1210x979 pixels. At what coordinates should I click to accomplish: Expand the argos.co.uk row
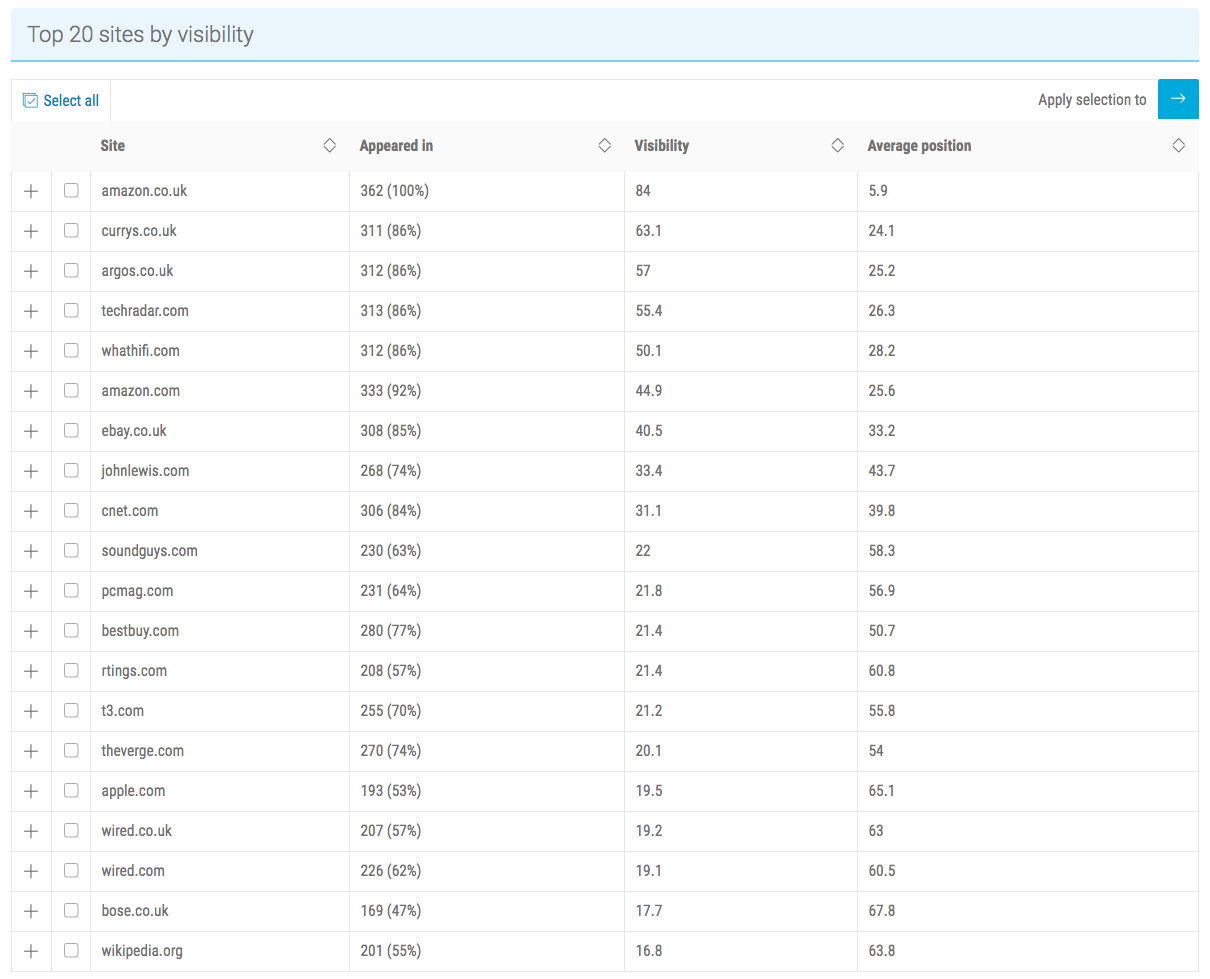click(31, 271)
